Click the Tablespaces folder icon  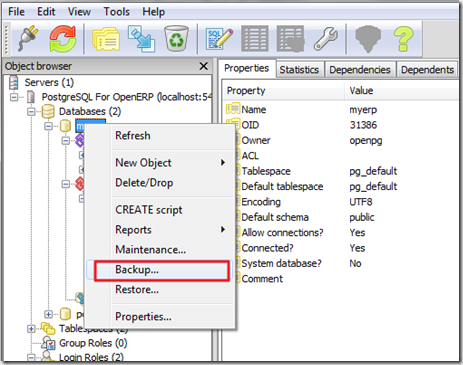coord(48,329)
